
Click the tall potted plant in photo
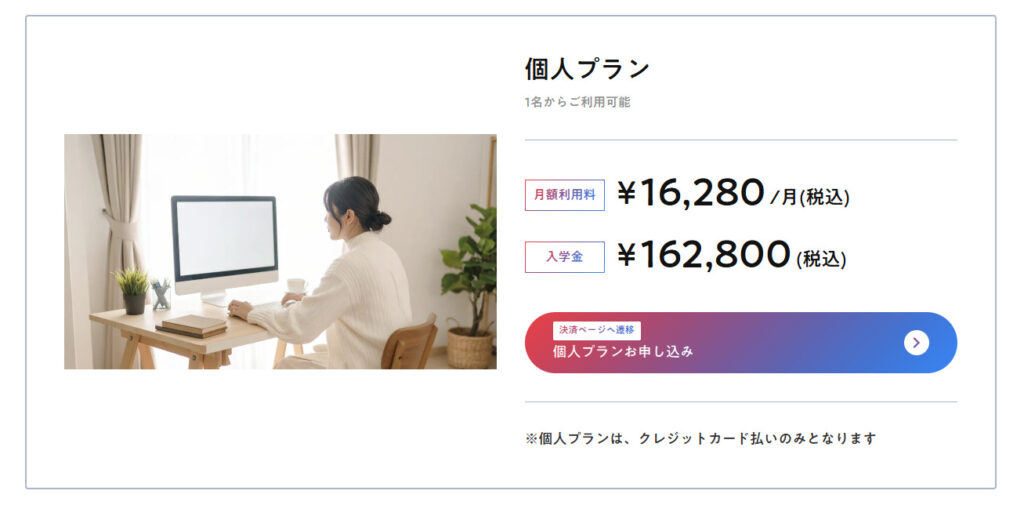click(x=470, y=280)
